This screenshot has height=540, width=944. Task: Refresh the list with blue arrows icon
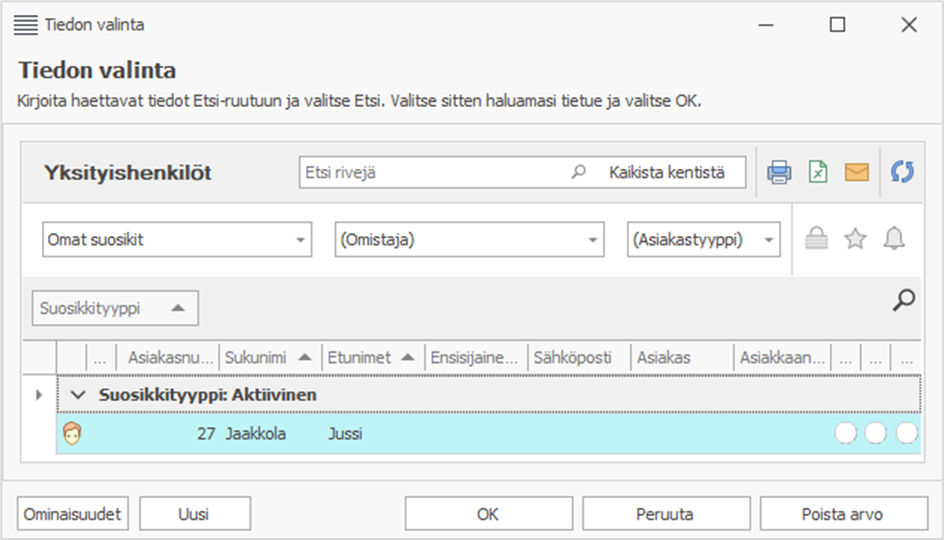click(x=902, y=172)
